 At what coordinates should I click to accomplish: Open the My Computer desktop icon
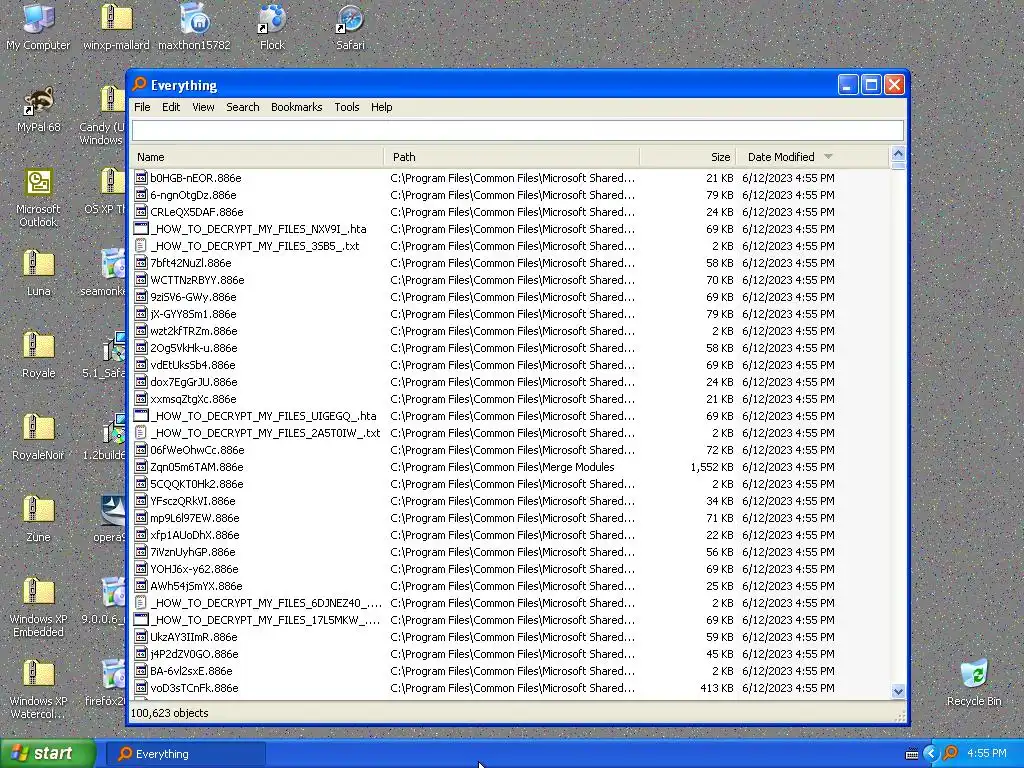point(38,18)
